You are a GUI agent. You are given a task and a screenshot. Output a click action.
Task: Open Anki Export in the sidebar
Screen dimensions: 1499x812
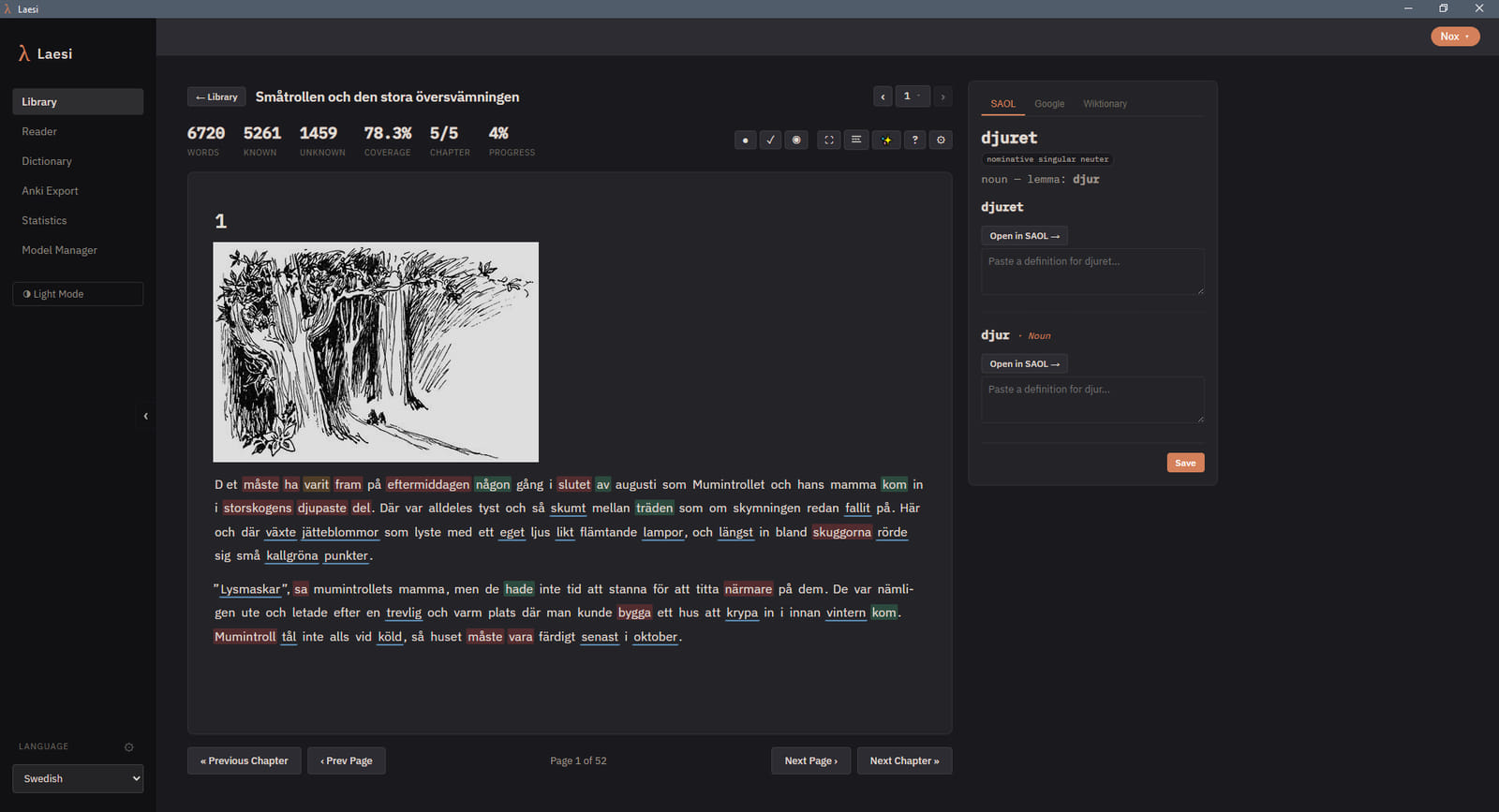[78, 191]
